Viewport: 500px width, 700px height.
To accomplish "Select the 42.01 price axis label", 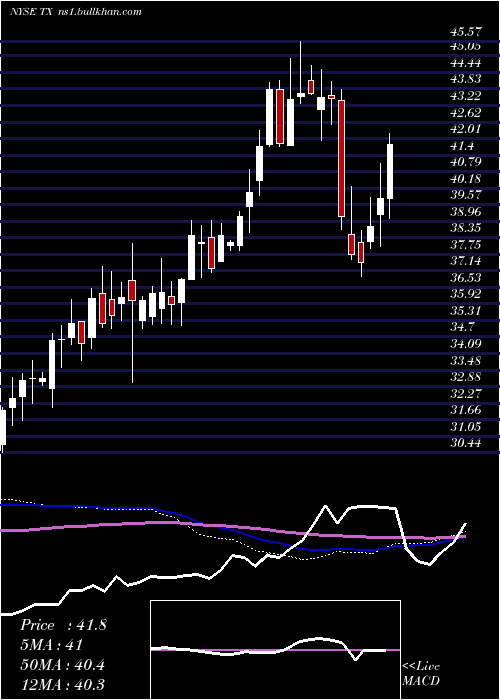I will point(465,129).
